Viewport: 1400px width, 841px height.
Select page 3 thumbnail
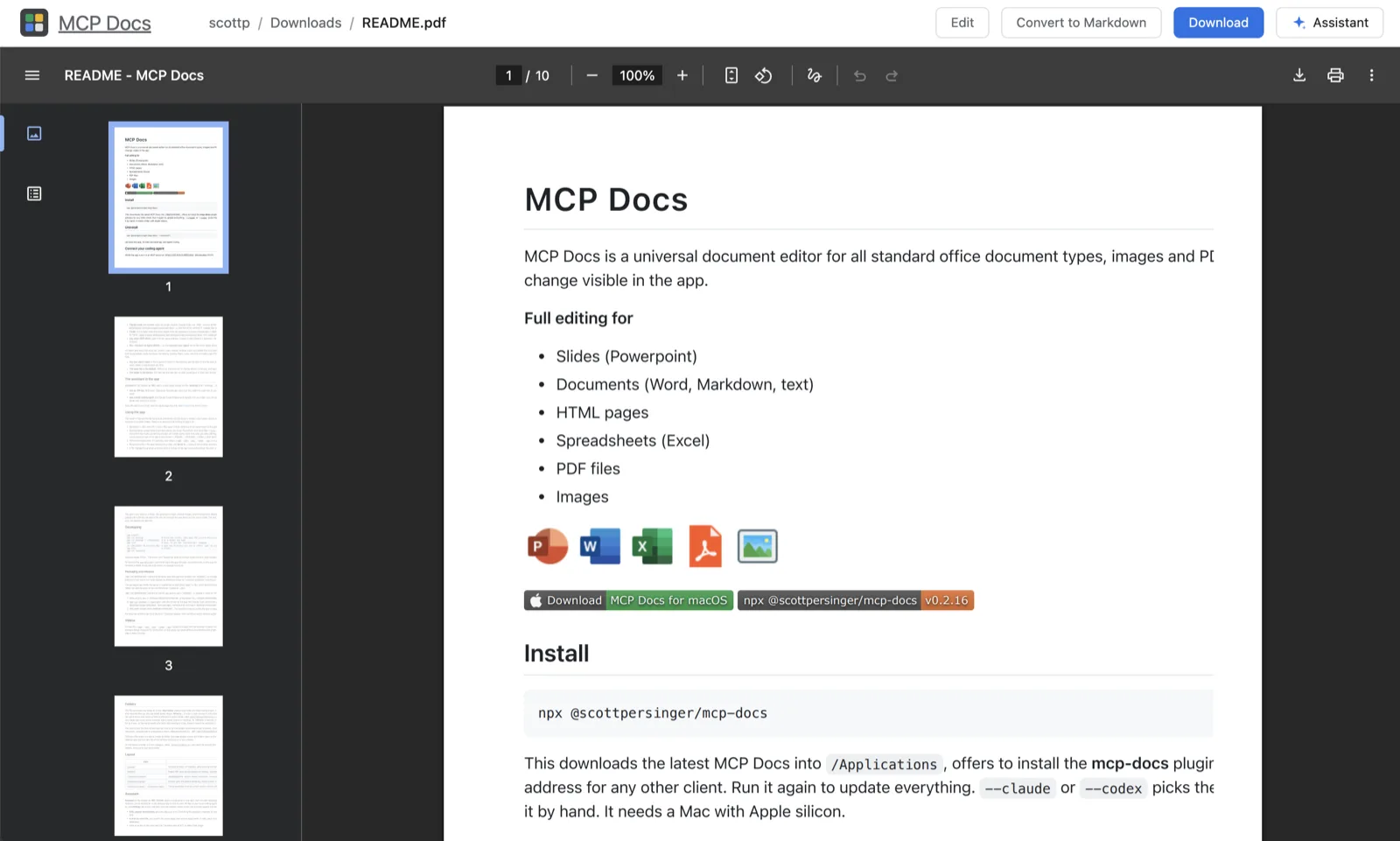click(x=169, y=576)
